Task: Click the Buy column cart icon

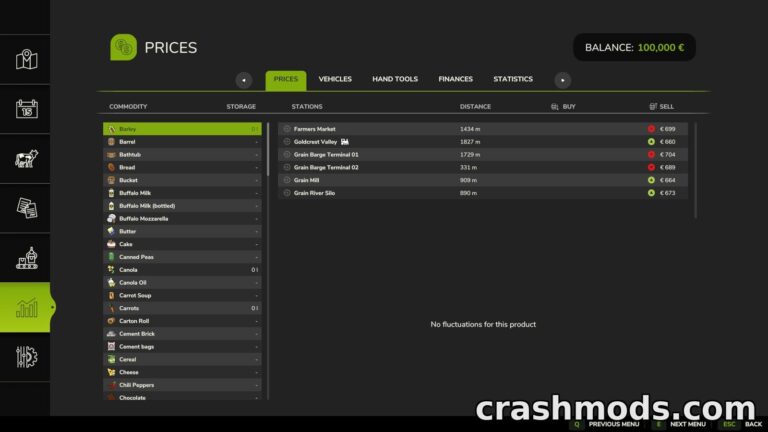Action: pyautogui.click(x=554, y=106)
